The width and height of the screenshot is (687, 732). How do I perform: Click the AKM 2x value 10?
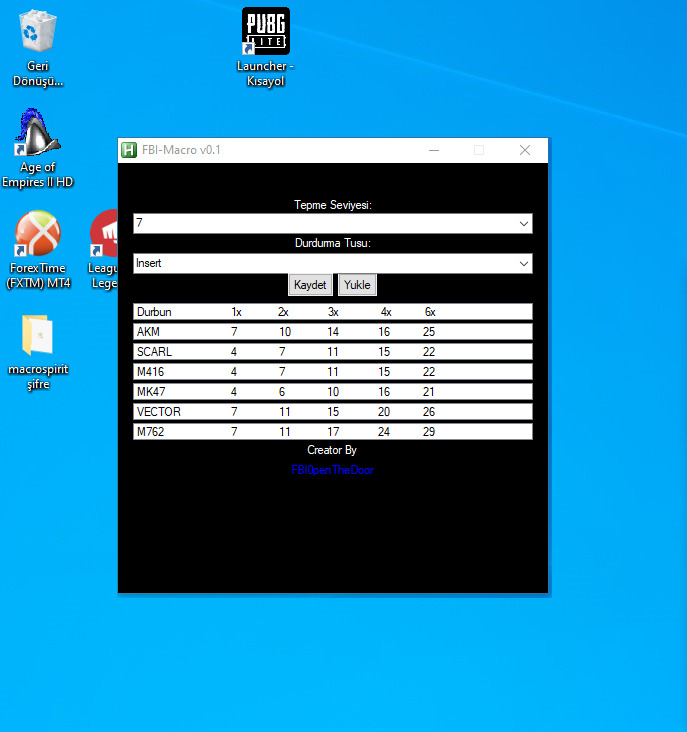point(285,332)
